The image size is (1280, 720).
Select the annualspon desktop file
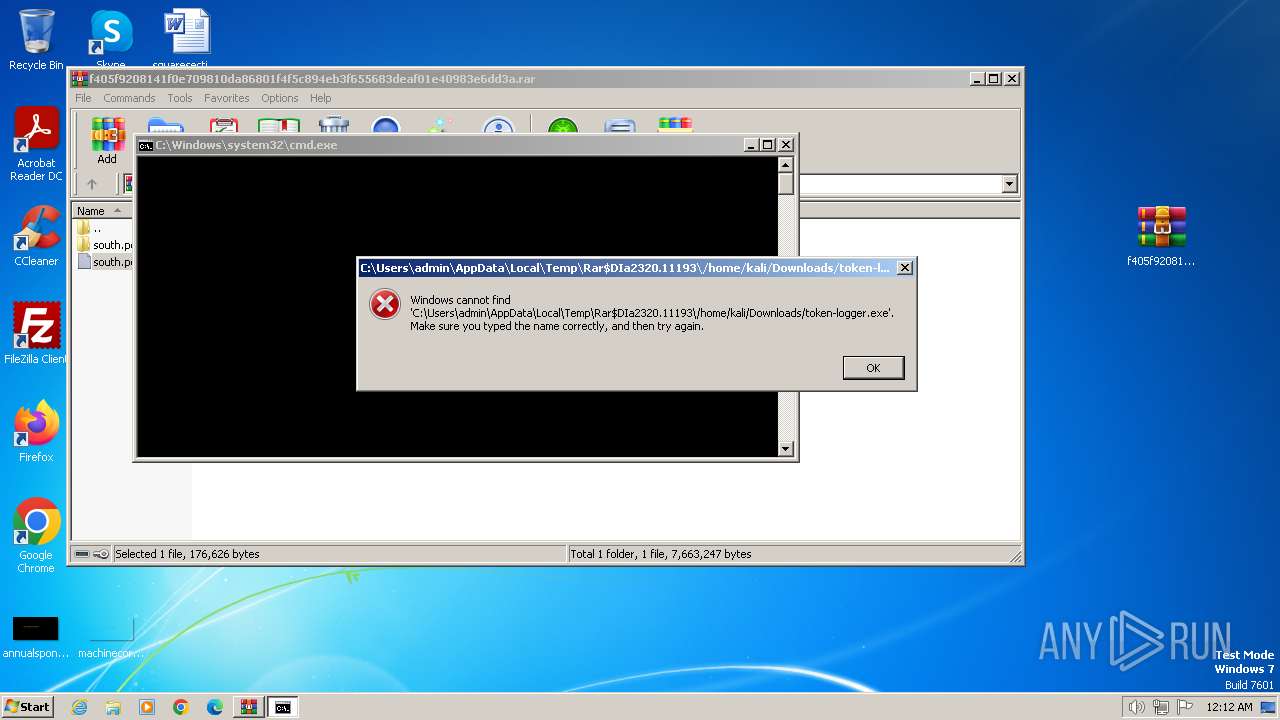[36, 637]
